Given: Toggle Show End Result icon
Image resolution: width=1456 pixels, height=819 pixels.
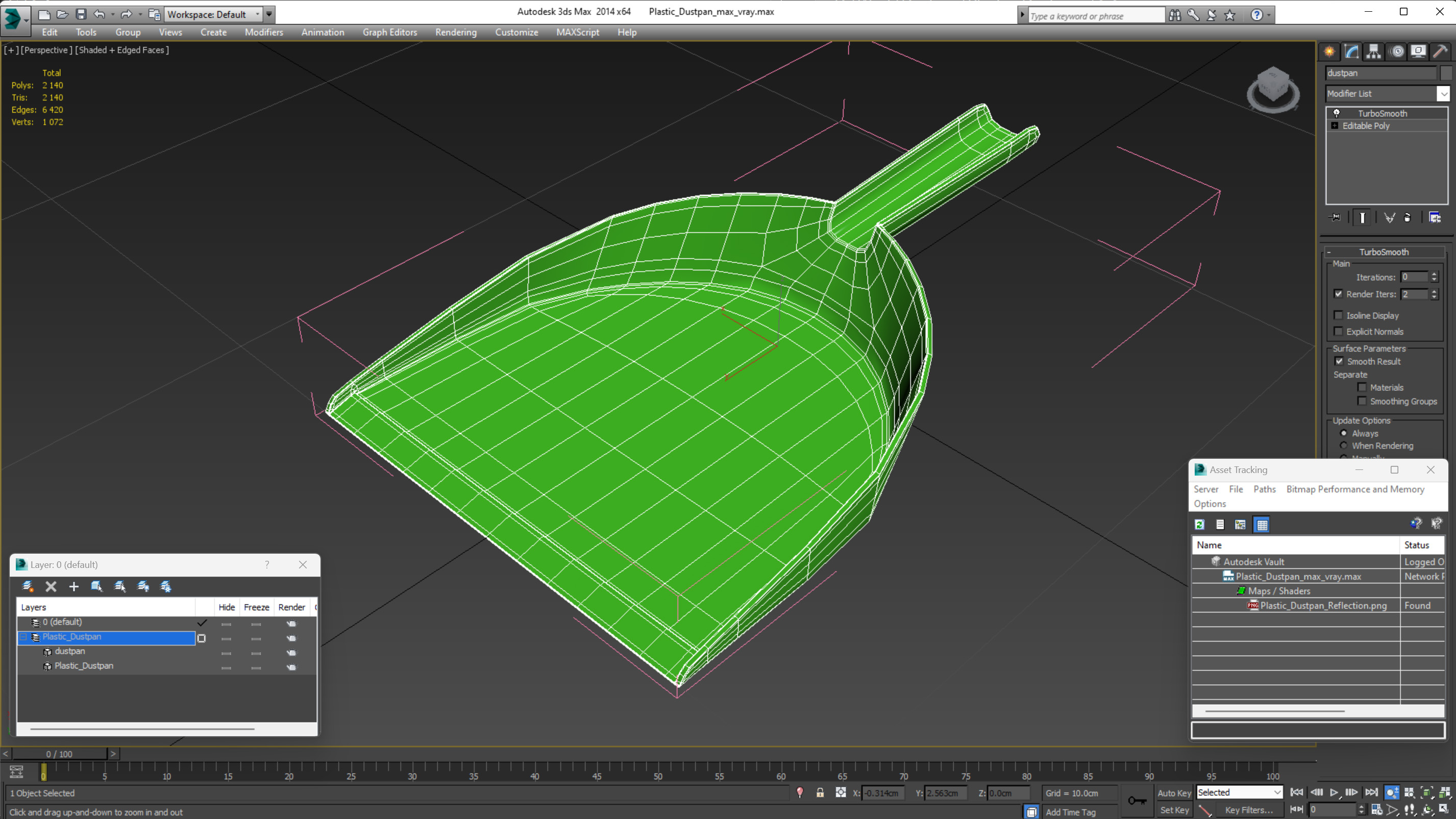Looking at the screenshot, I should point(1362,217).
